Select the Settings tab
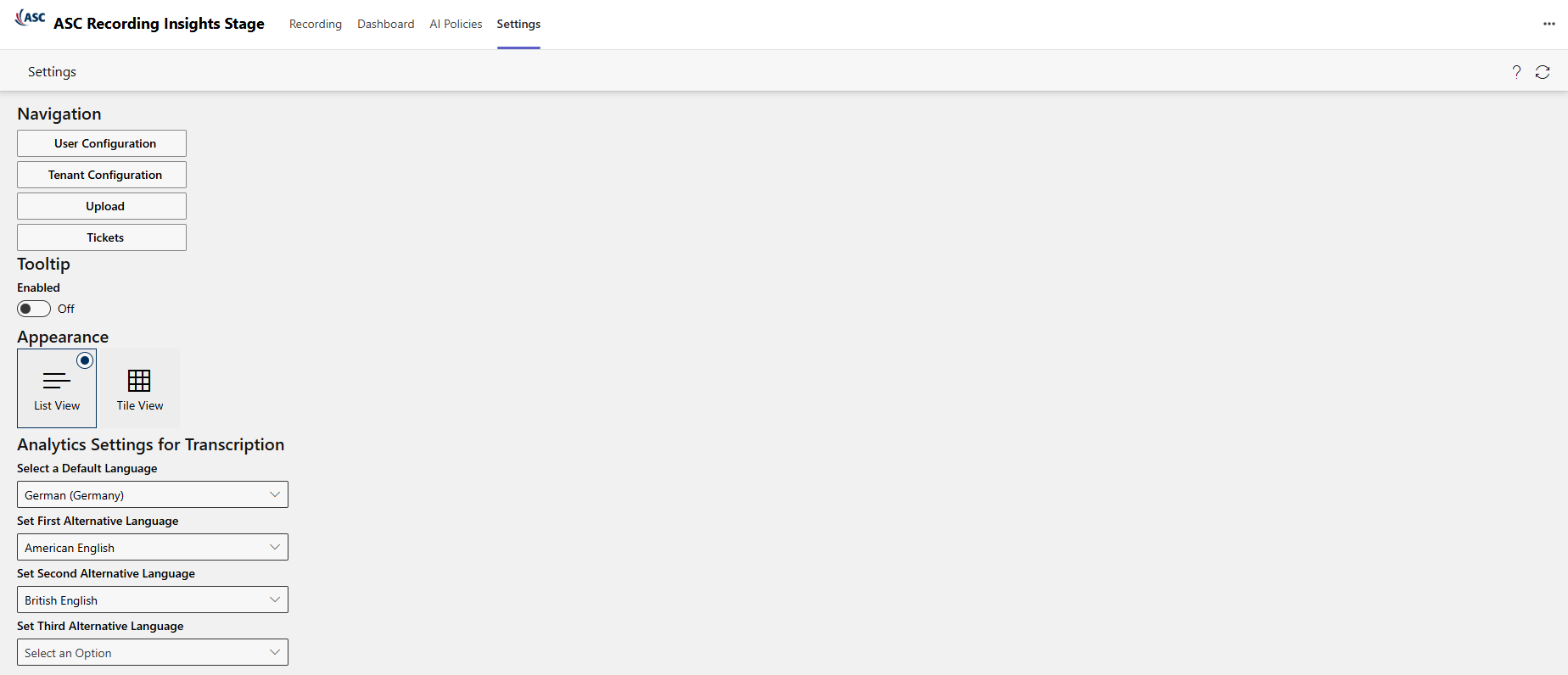The width and height of the screenshot is (1568, 675). click(x=518, y=24)
